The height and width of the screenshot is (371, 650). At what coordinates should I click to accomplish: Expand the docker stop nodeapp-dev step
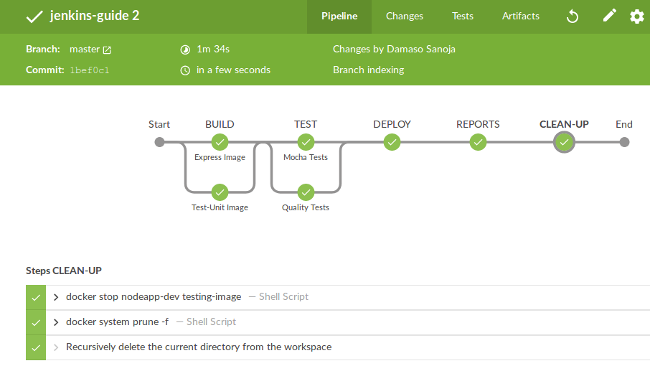pyautogui.click(x=56, y=297)
